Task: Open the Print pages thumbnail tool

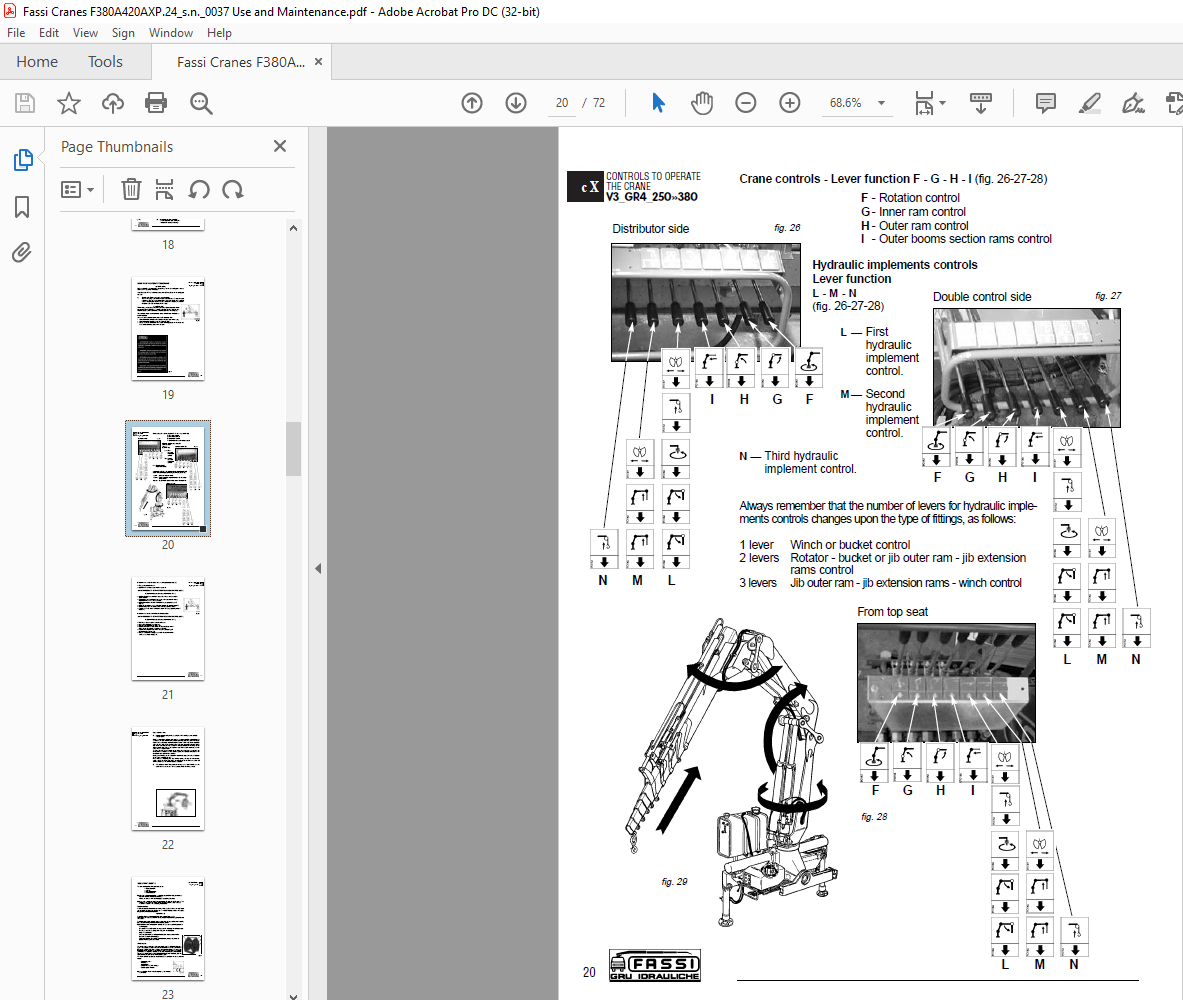Action: pos(164,189)
